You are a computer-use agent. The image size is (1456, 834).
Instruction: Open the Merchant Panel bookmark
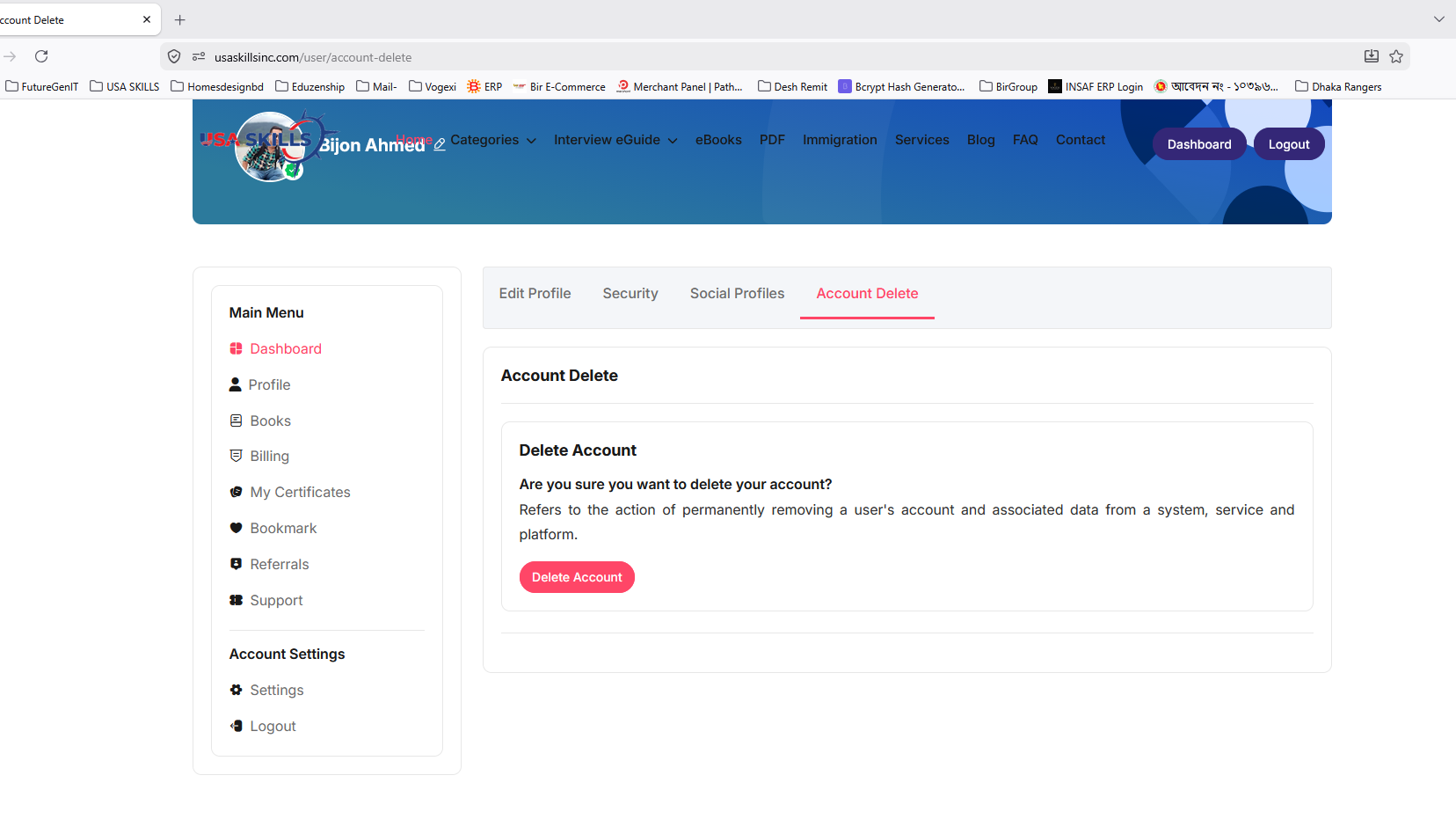(x=680, y=86)
